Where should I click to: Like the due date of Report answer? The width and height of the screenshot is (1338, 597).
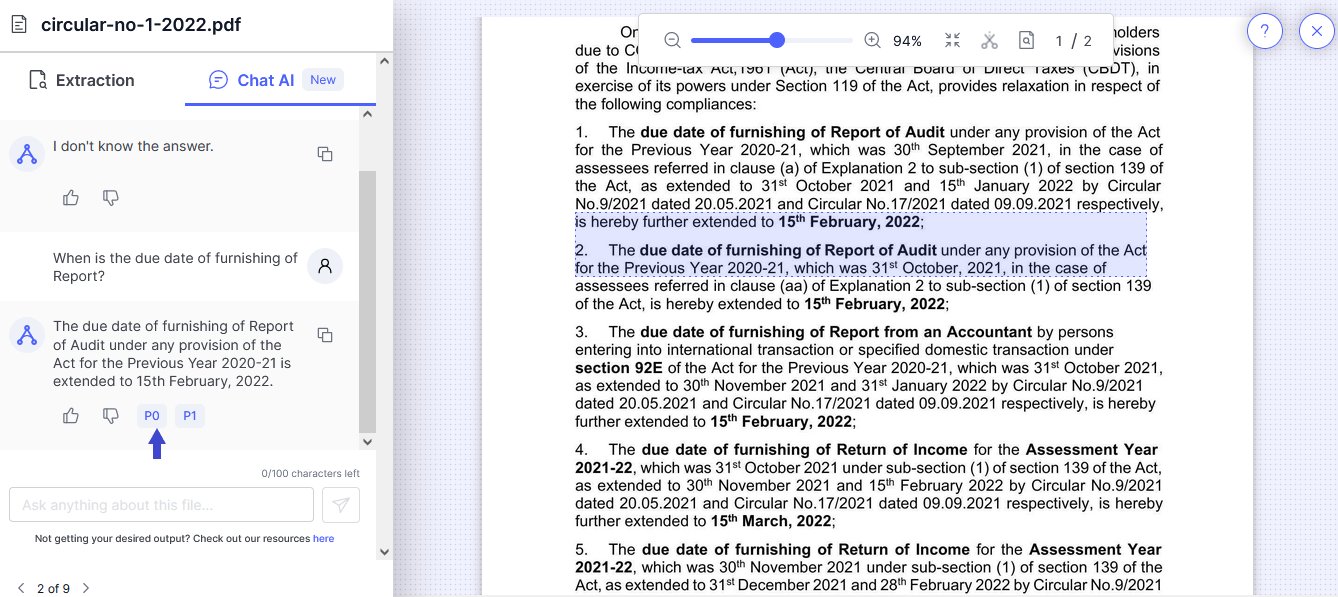(x=71, y=416)
